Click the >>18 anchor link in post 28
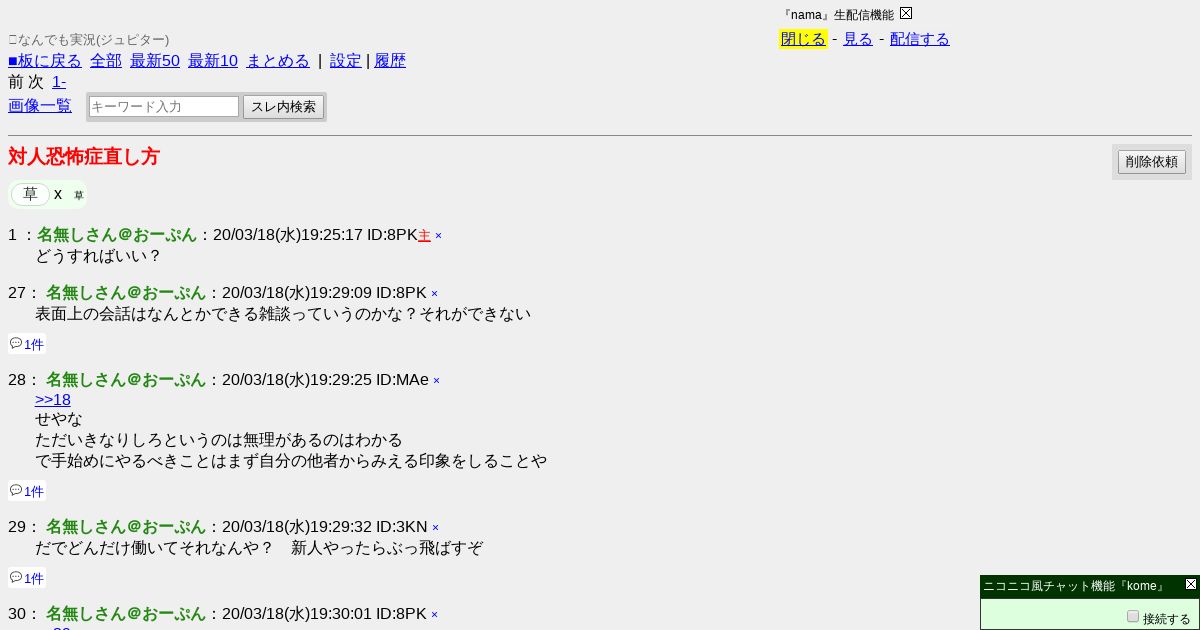The height and width of the screenshot is (630, 1200). [53, 400]
